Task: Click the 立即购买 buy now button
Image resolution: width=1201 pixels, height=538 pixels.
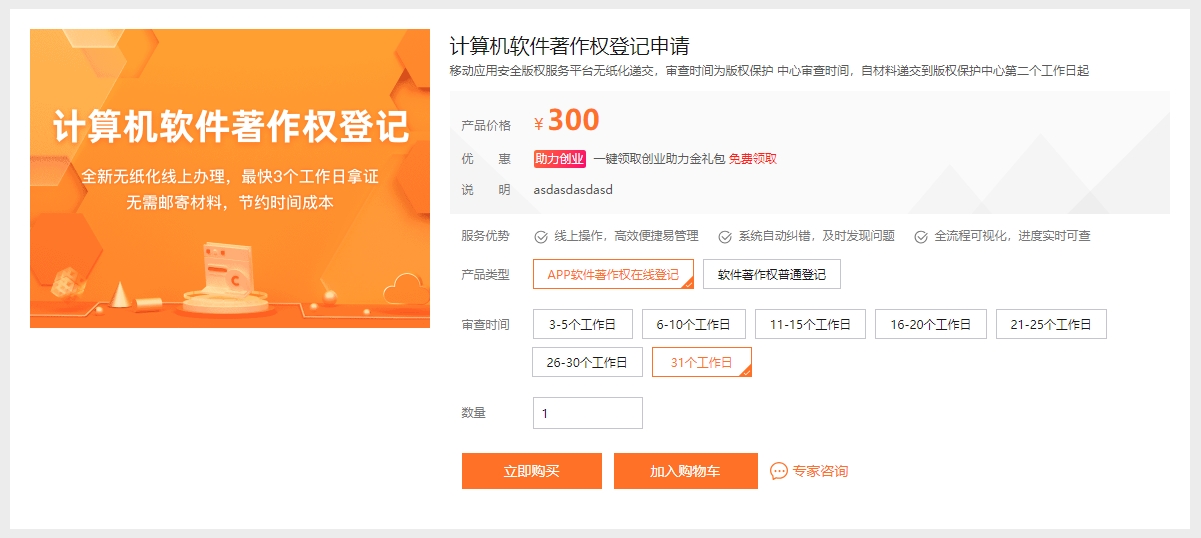Action: pyautogui.click(x=532, y=471)
